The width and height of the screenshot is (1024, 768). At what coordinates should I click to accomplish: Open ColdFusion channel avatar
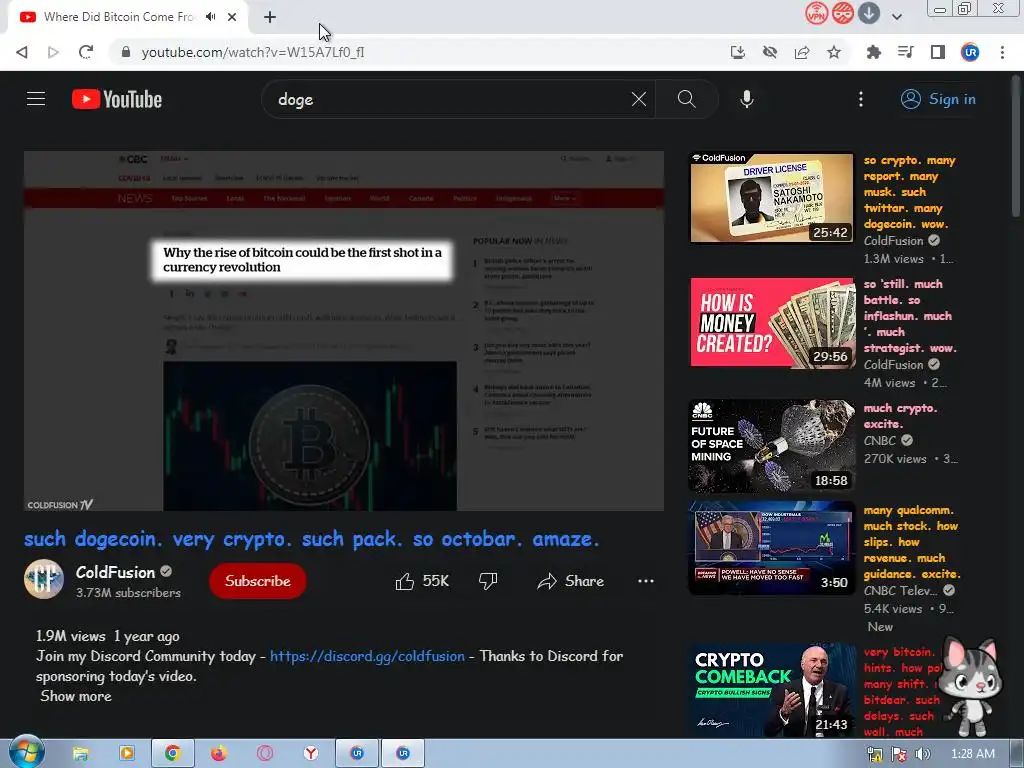click(44, 579)
